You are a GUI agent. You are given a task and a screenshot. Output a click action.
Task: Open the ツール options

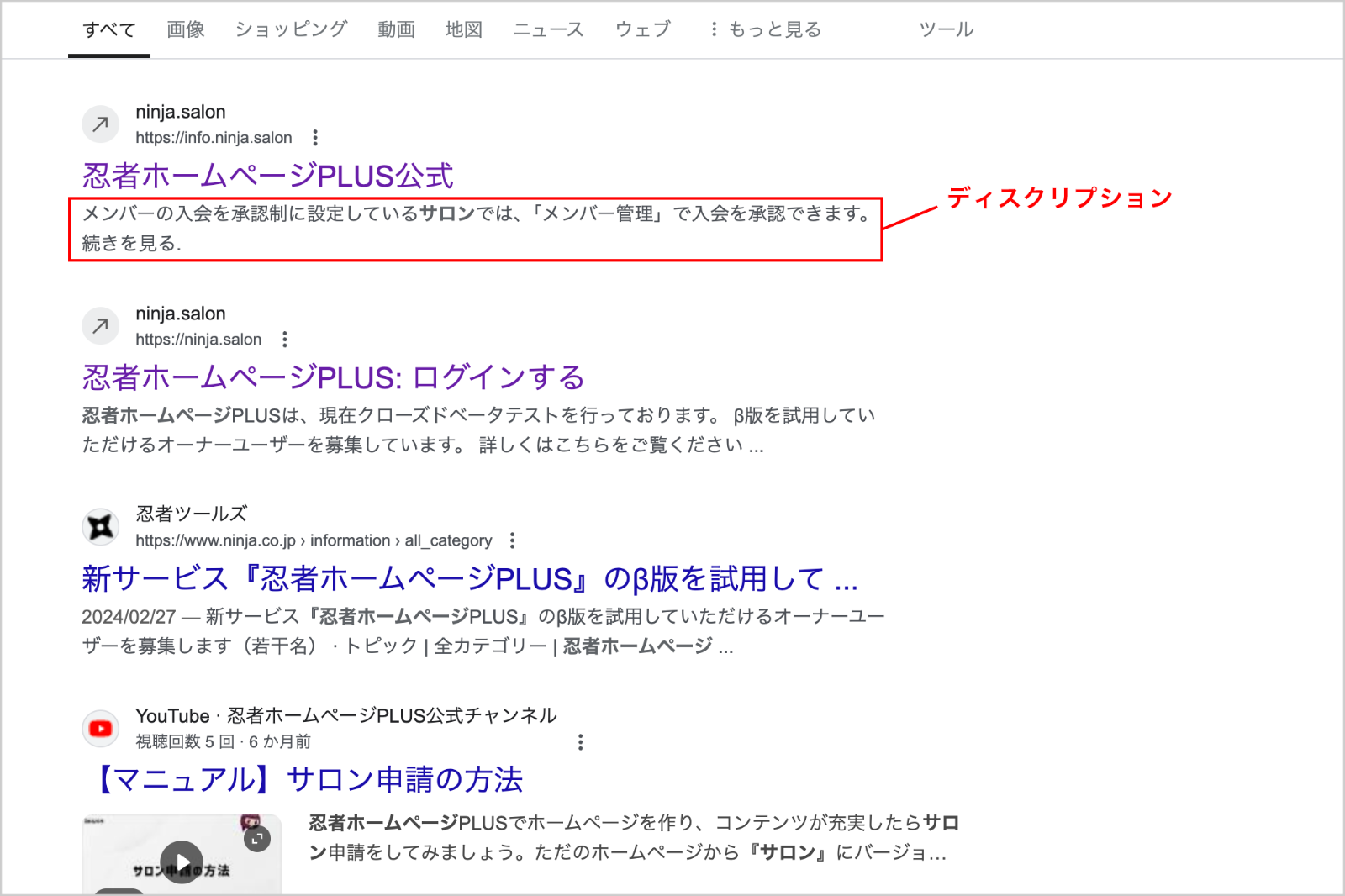point(946,30)
